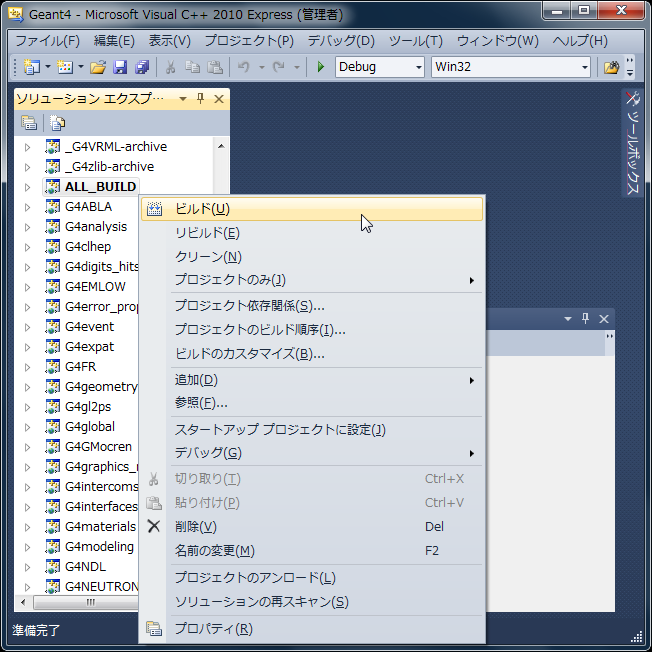Image resolution: width=652 pixels, height=652 pixels.
Task: Open the ツール(T) menu
Action: pos(416,41)
